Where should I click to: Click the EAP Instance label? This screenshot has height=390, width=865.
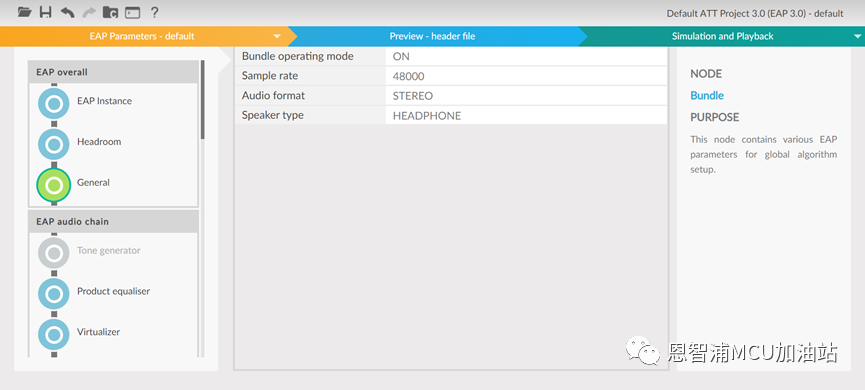(104, 101)
